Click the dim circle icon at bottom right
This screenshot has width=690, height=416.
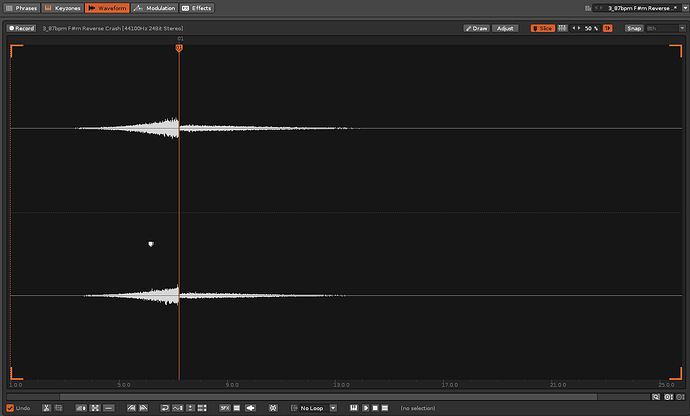pyautogui.click(x=680, y=397)
